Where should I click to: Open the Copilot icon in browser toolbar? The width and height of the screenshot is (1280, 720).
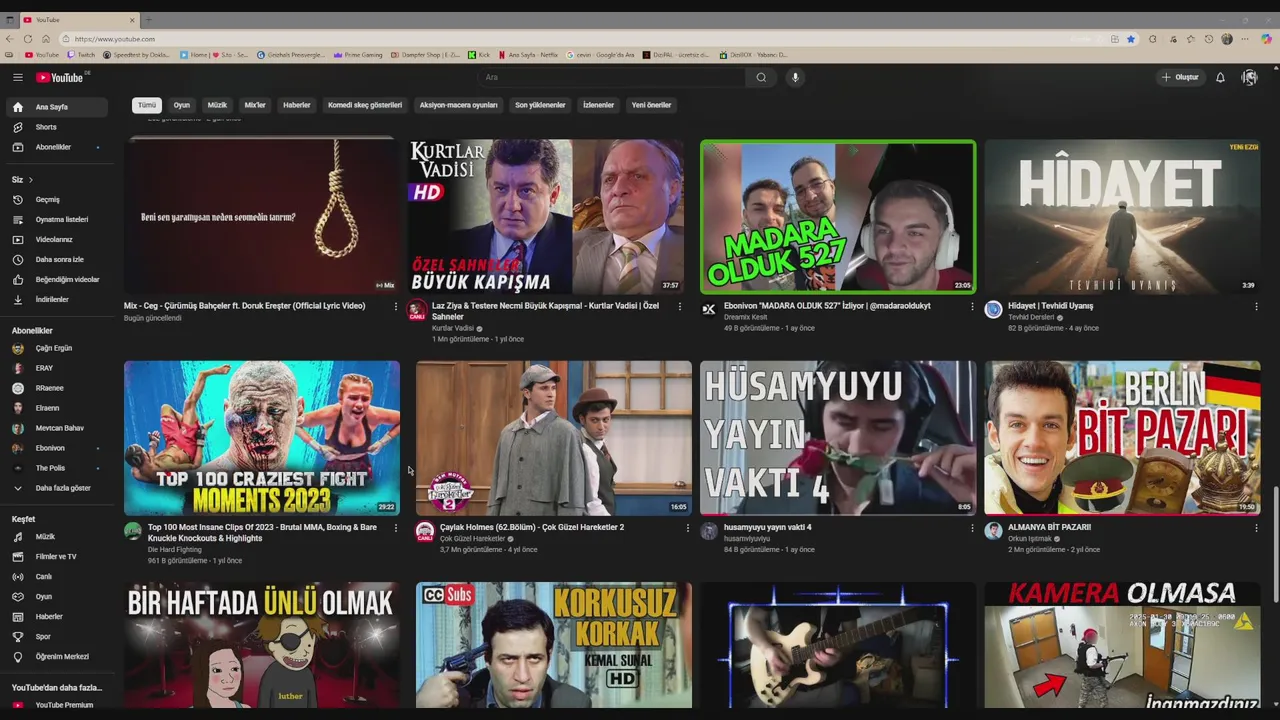pos(1266,39)
